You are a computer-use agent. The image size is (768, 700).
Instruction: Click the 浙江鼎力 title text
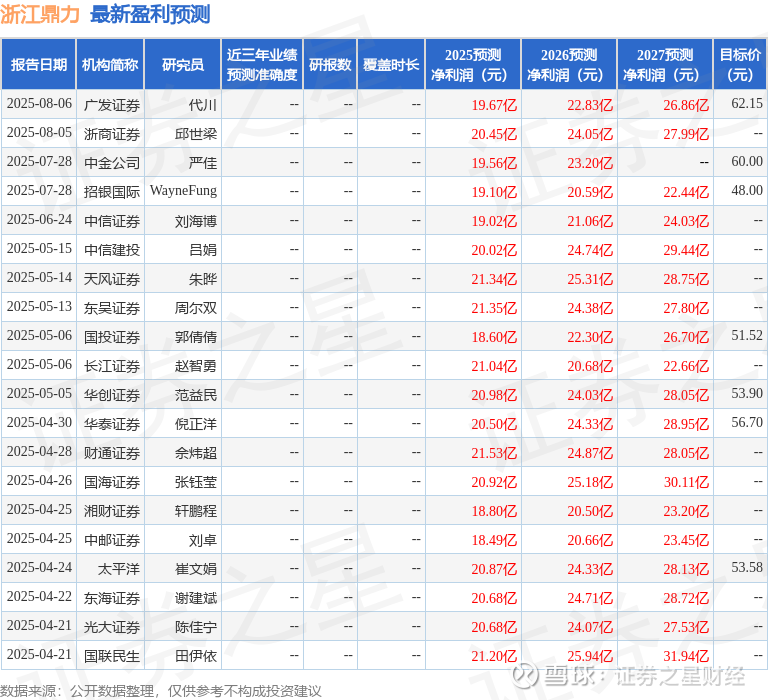point(40,14)
